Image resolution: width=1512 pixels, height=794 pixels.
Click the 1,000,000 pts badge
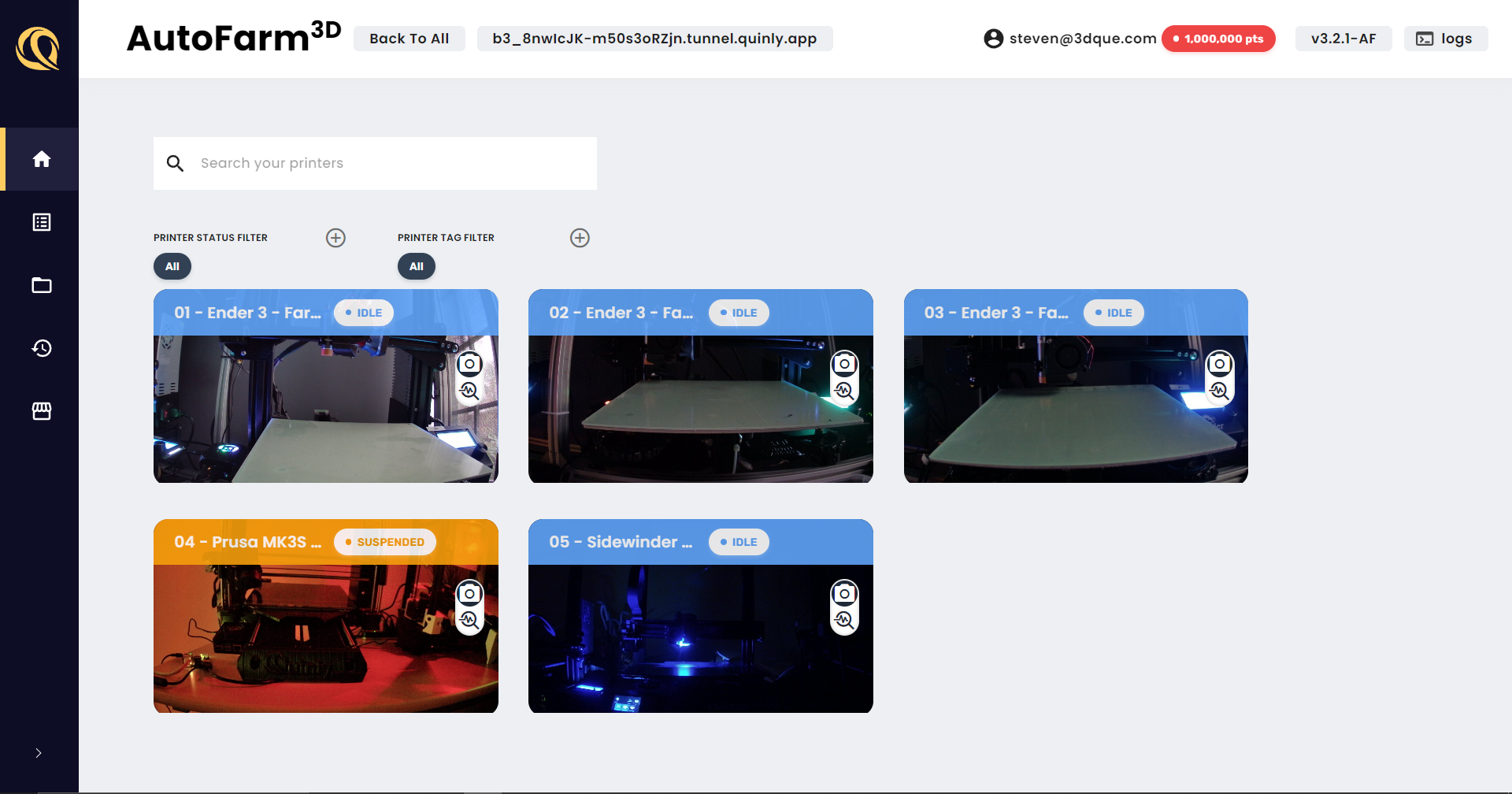click(x=1218, y=39)
